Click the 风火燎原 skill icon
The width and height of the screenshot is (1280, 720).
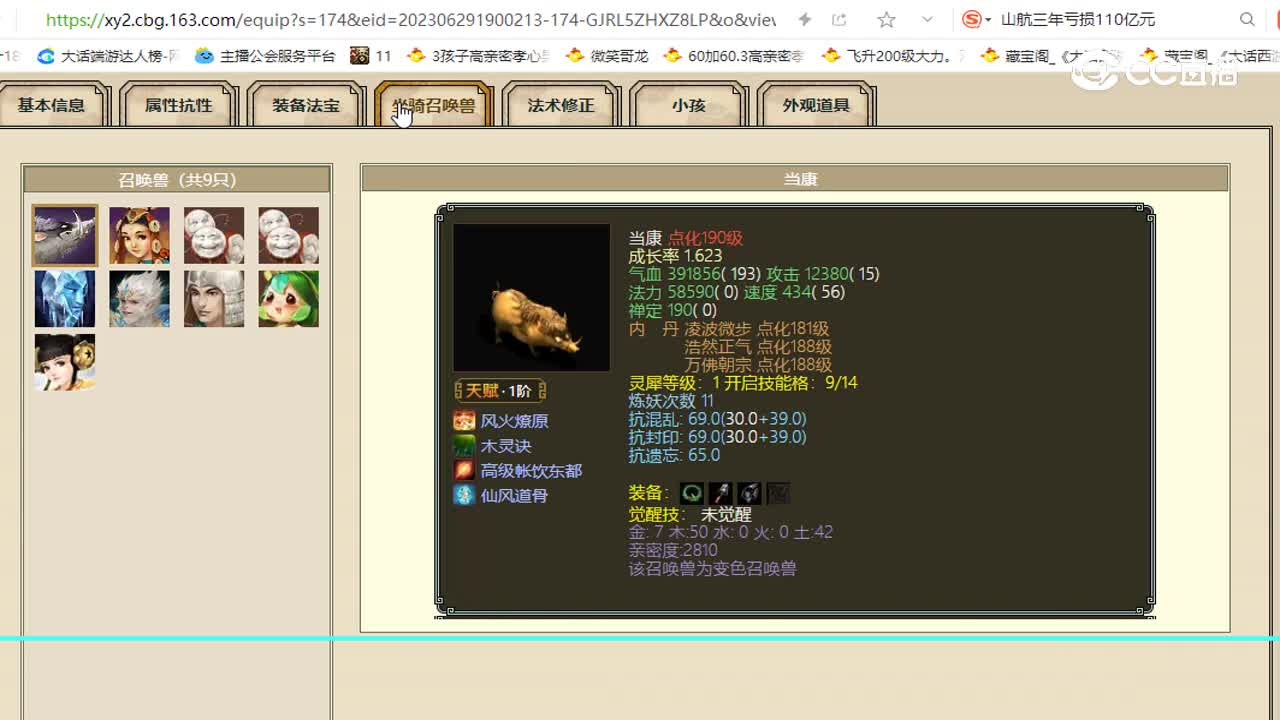tap(464, 421)
